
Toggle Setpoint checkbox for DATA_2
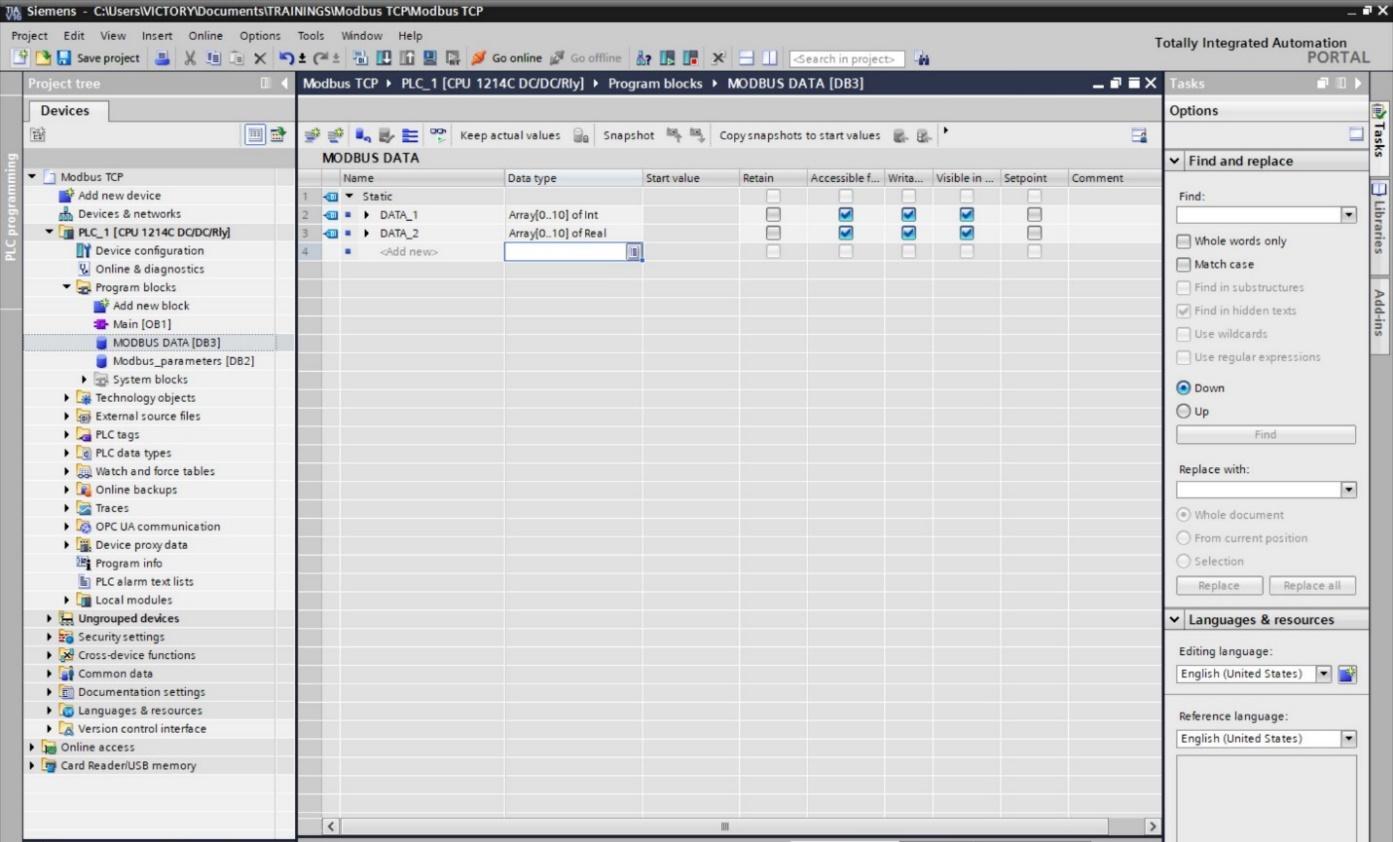point(1034,233)
